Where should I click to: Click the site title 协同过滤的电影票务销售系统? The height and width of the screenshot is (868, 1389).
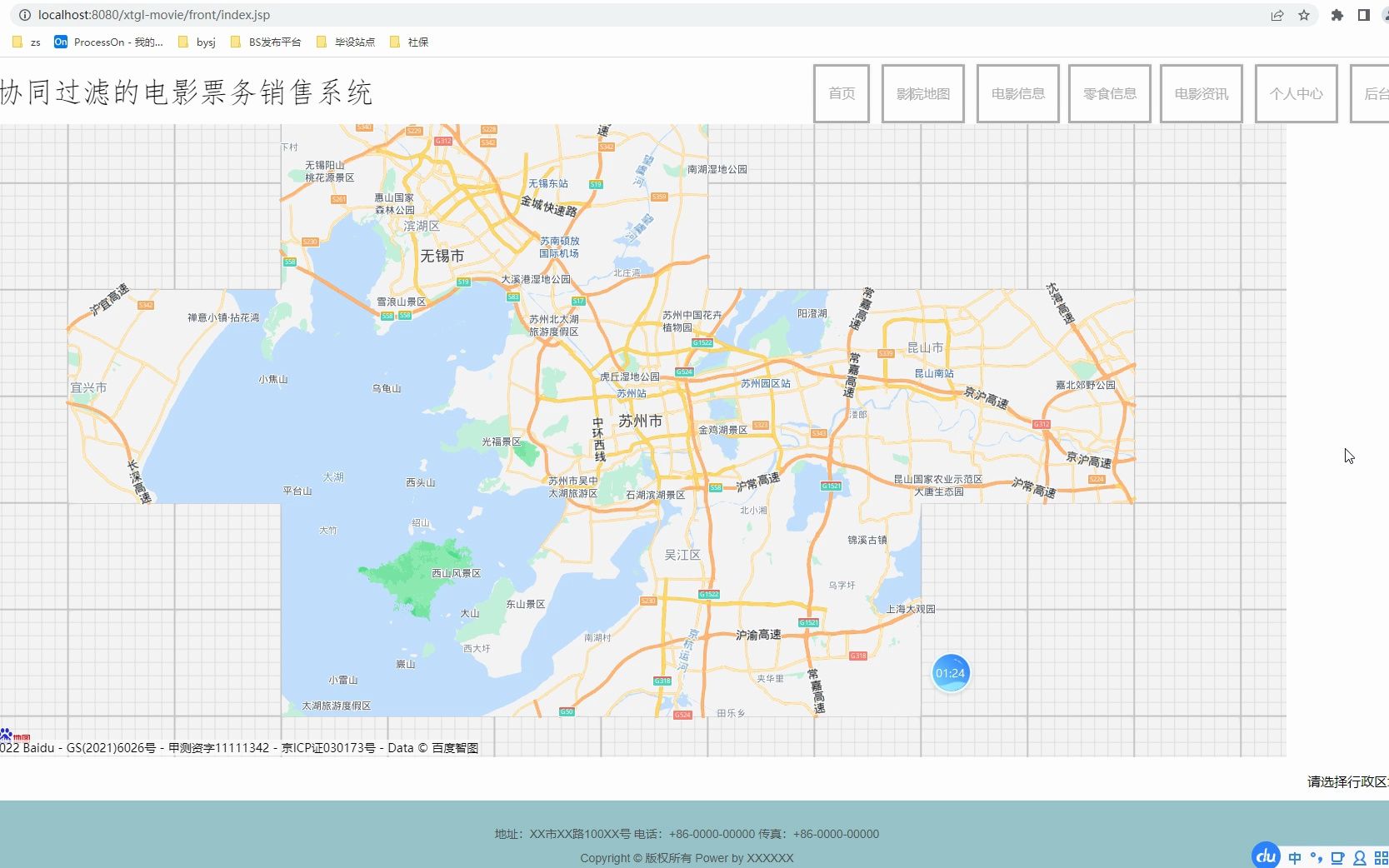click(186, 92)
